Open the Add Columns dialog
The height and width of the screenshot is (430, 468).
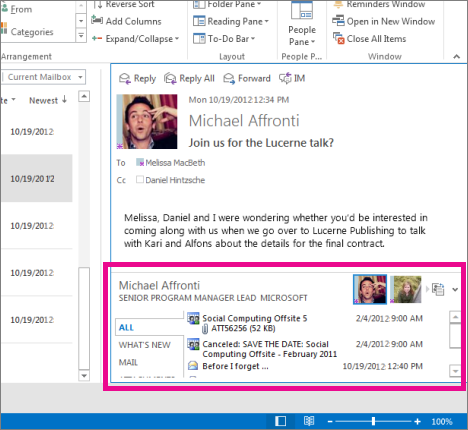point(126,21)
